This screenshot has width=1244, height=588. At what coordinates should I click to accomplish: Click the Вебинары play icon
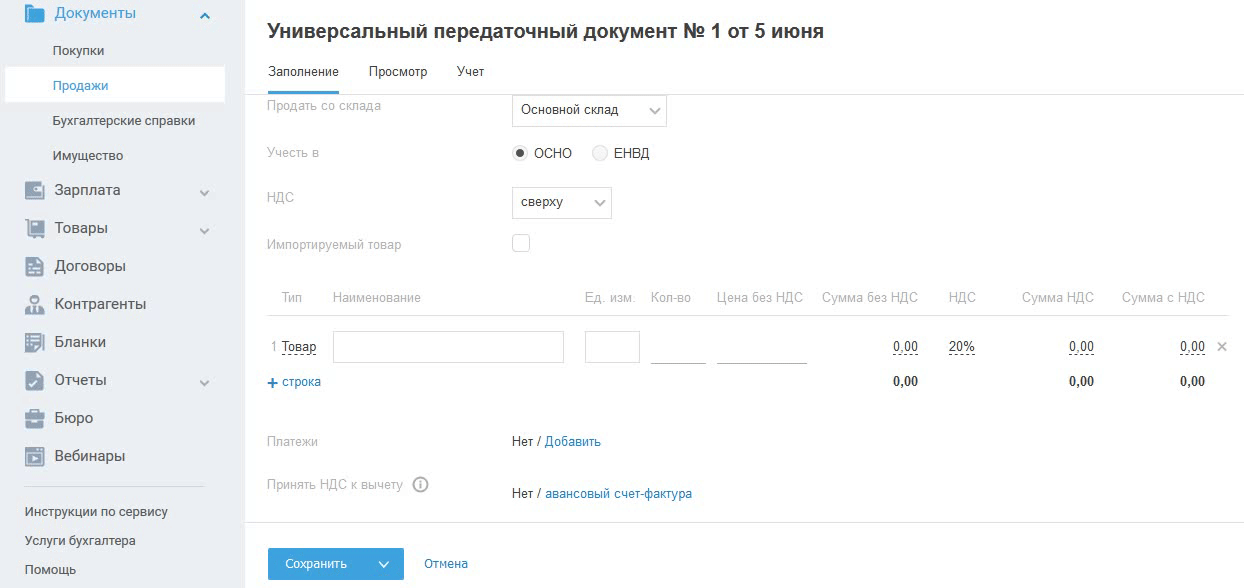point(35,456)
